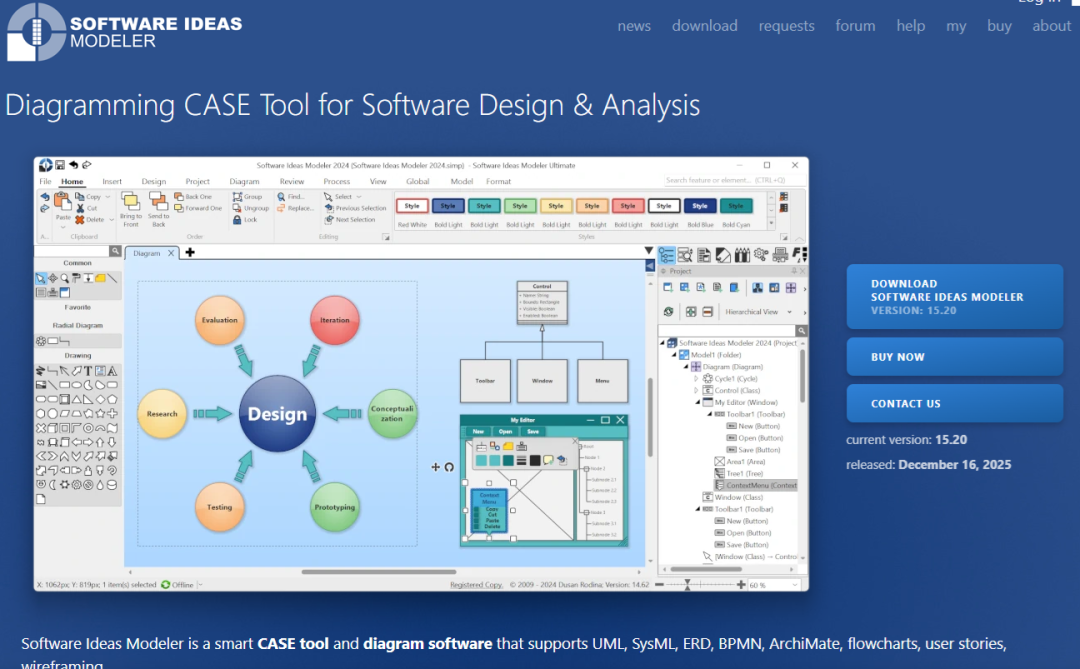Image resolution: width=1080 pixels, height=669 pixels.
Task: Open the Review ribbon tab
Action: pos(291,182)
